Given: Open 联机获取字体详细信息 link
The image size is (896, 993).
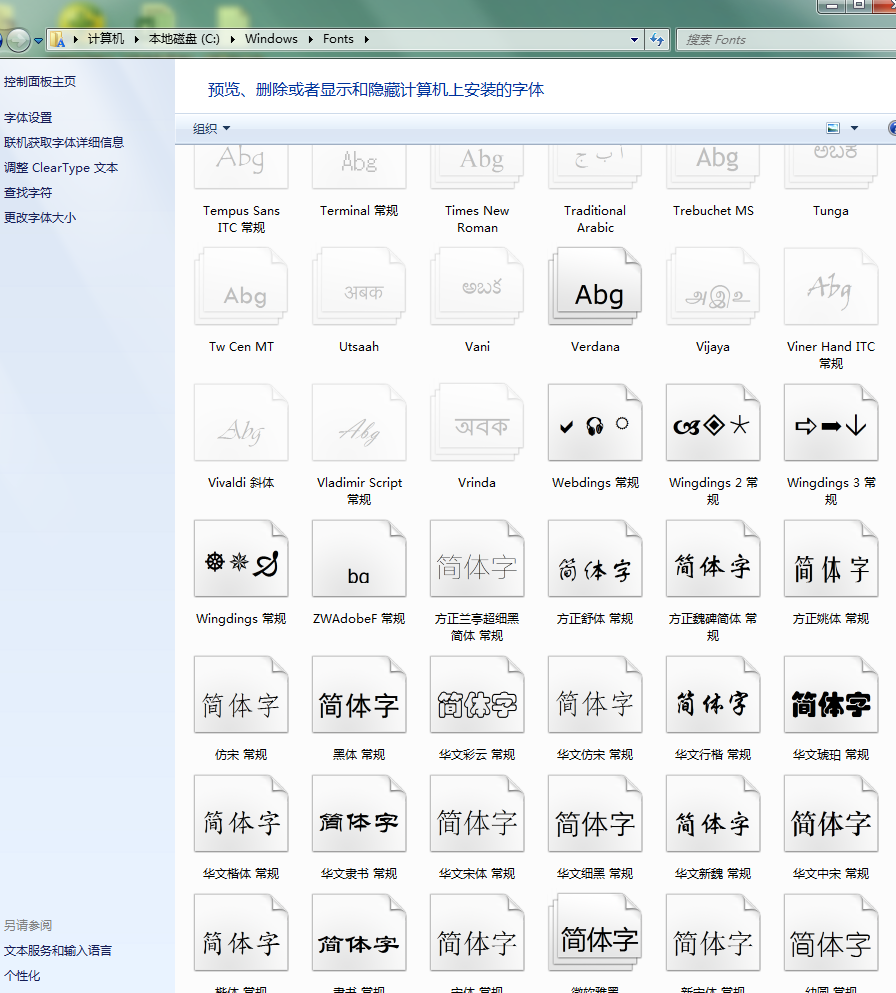Looking at the screenshot, I should click(x=64, y=142).
